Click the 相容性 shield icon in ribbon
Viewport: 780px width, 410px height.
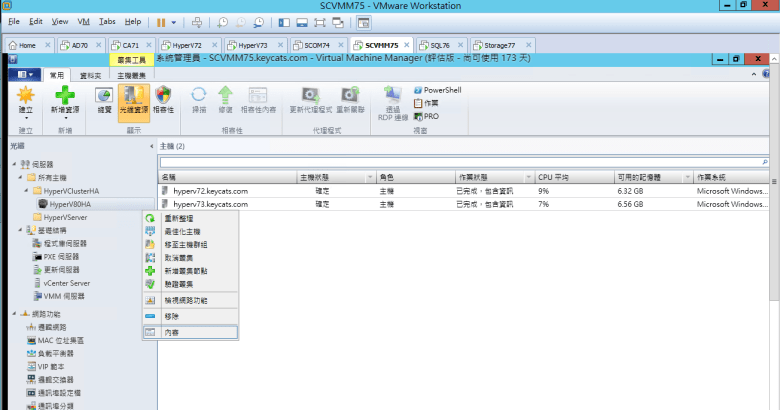(163, 102)
